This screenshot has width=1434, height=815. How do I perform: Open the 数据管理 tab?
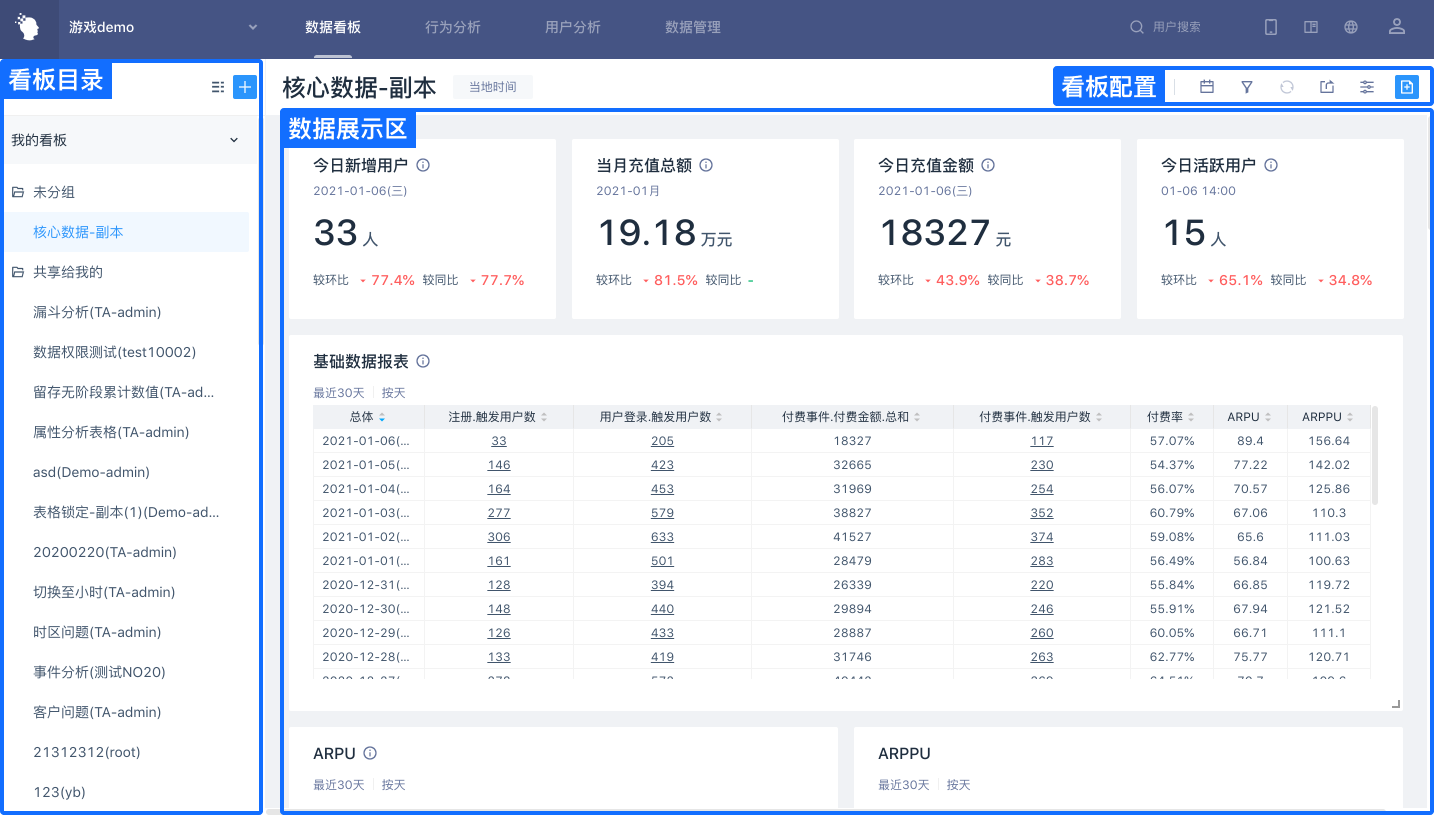point(693,27)
